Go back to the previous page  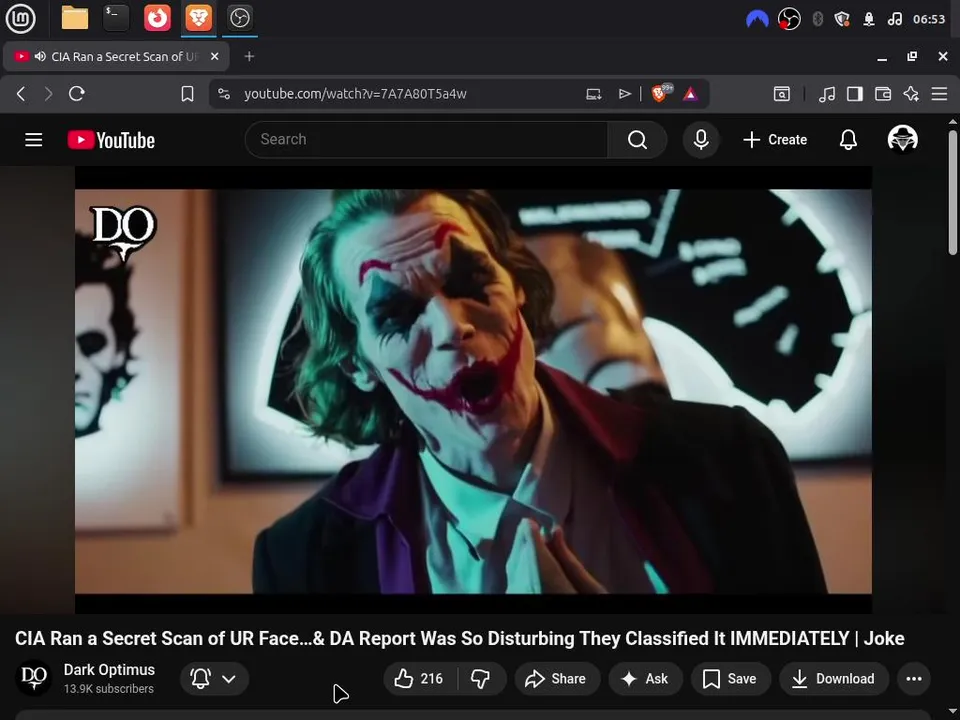21,94
